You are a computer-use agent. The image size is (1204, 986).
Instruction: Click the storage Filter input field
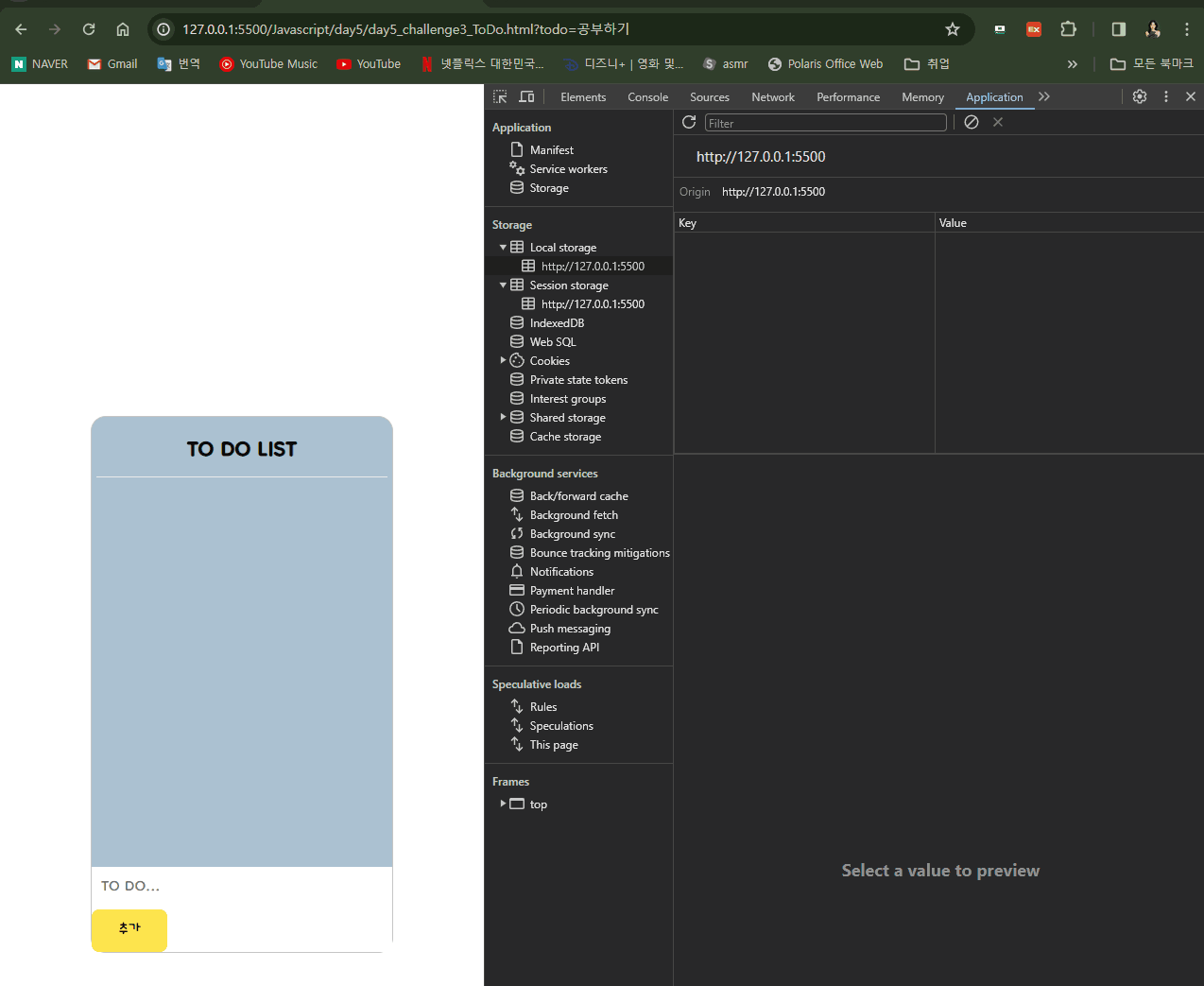[x=825, y=123]
